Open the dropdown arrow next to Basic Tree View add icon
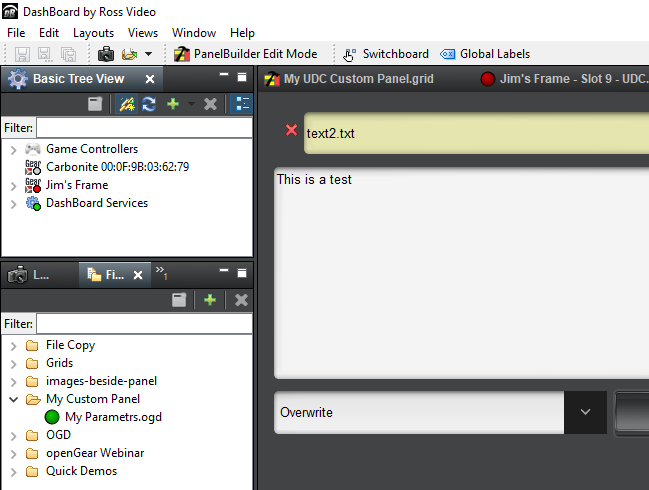Screen dimensions: 649x490 click(x=191, y=104)
